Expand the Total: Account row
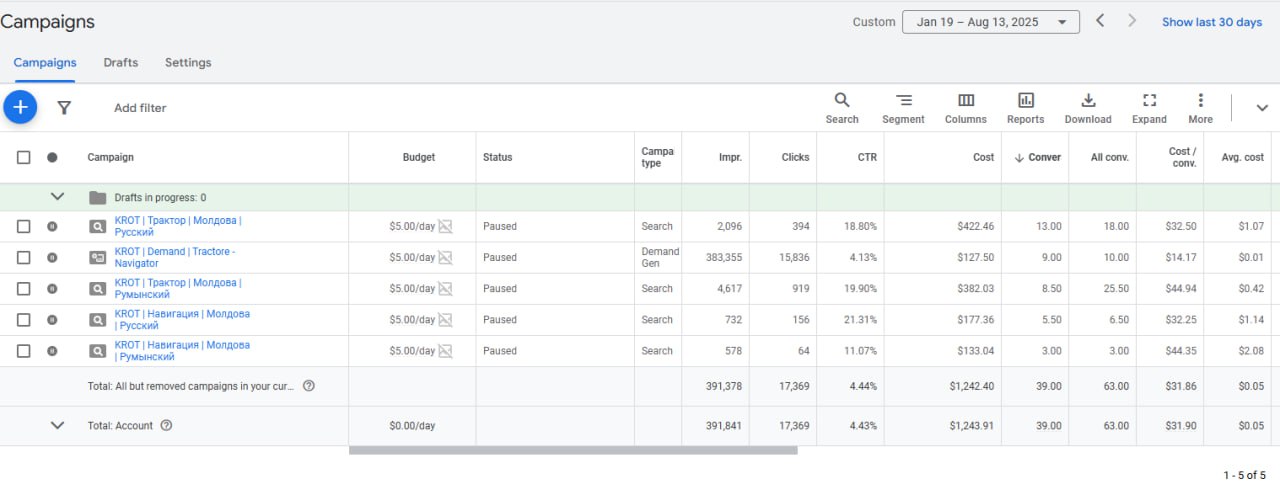This screenshot has width=1280, height=495. [x=57, y=425]
